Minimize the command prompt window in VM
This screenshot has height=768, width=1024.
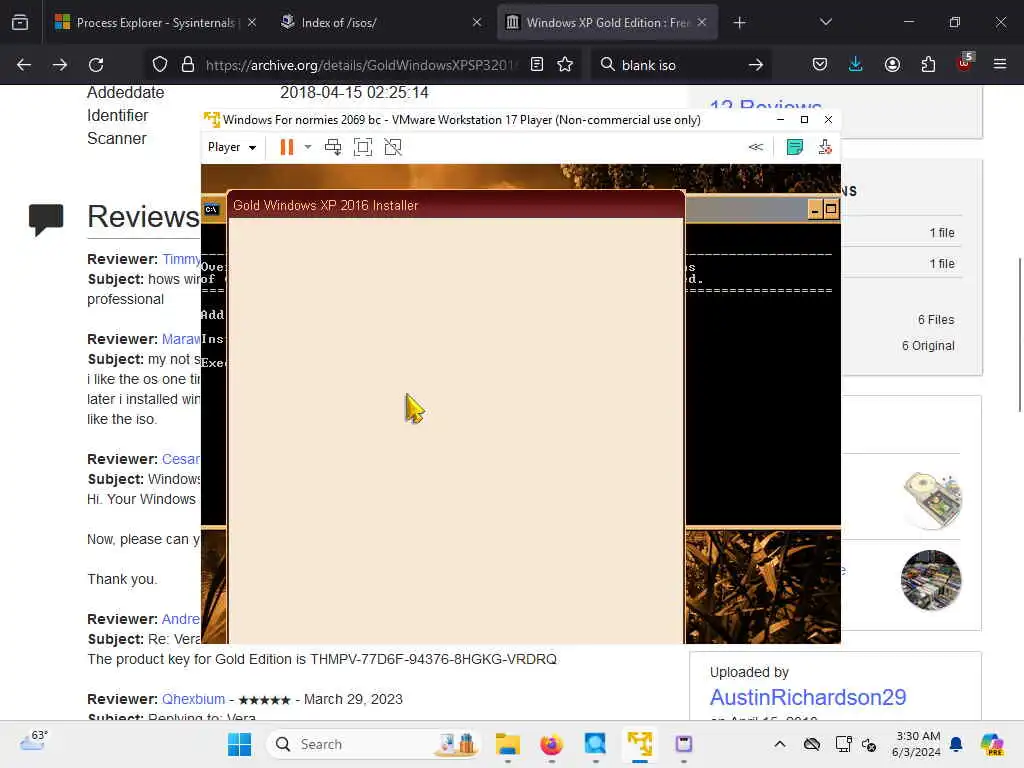814,210
